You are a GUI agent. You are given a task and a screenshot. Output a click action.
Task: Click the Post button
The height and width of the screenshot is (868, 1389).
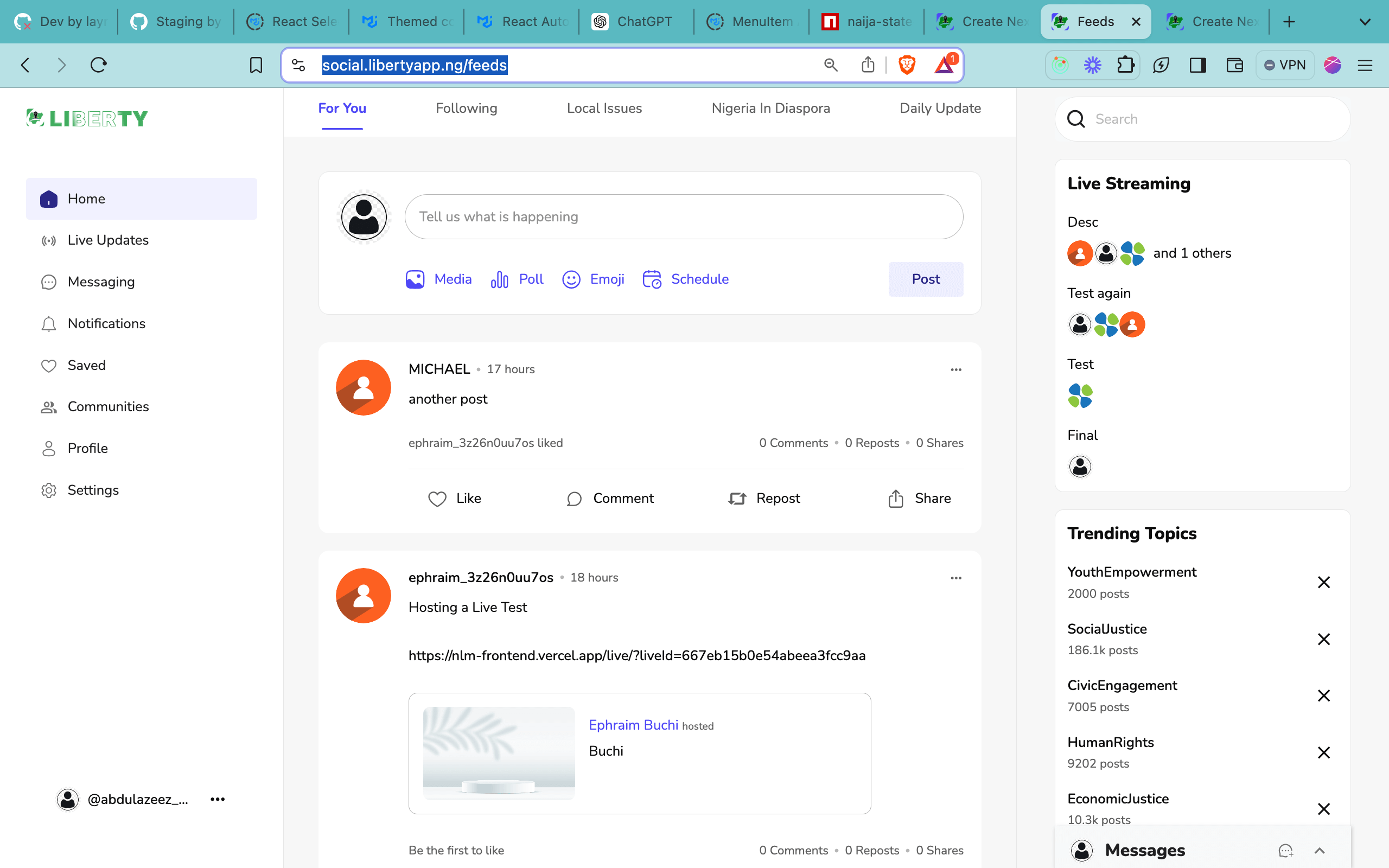click(x=925, y=279)
